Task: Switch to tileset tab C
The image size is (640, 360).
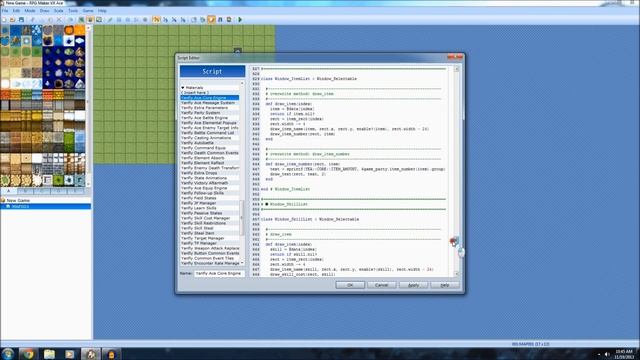Action: pyautogui.click(x=42, y=191)
